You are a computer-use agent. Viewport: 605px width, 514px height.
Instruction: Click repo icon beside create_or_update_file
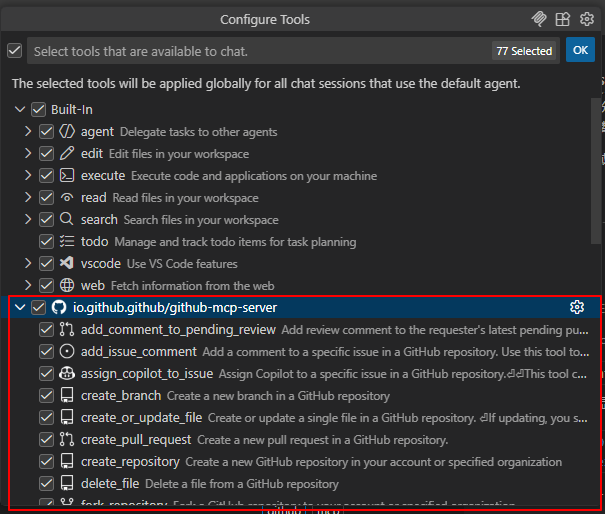coord(67,417)
